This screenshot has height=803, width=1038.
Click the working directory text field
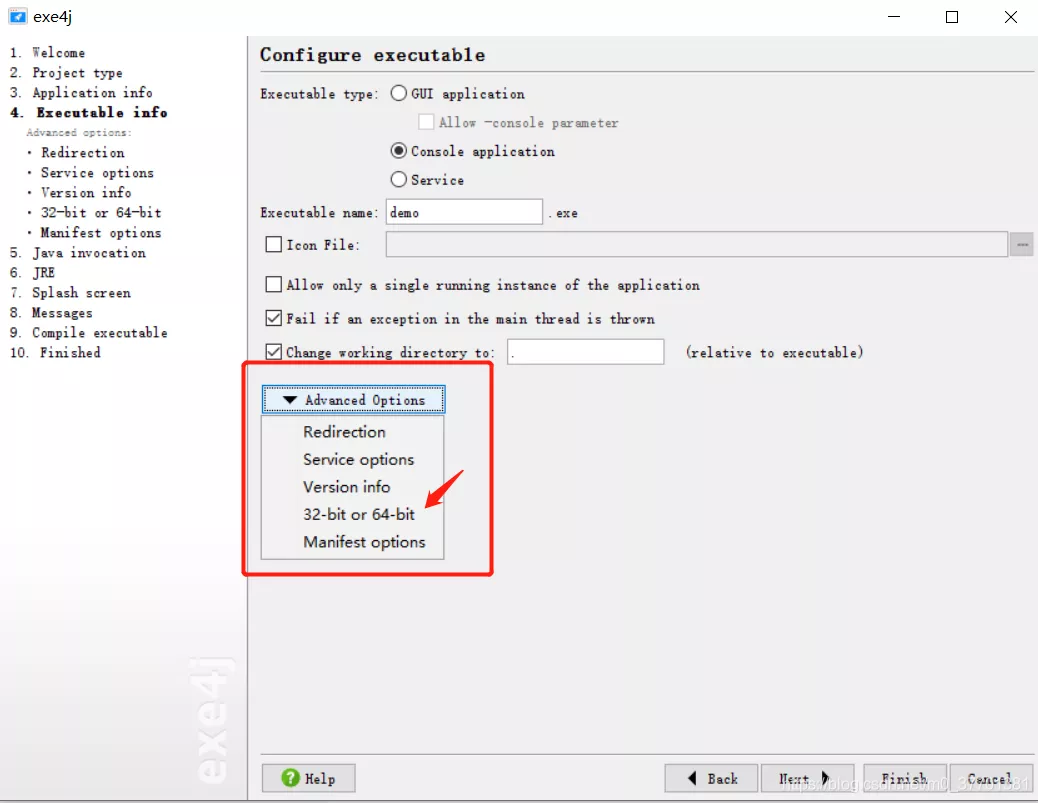(585, 352)
